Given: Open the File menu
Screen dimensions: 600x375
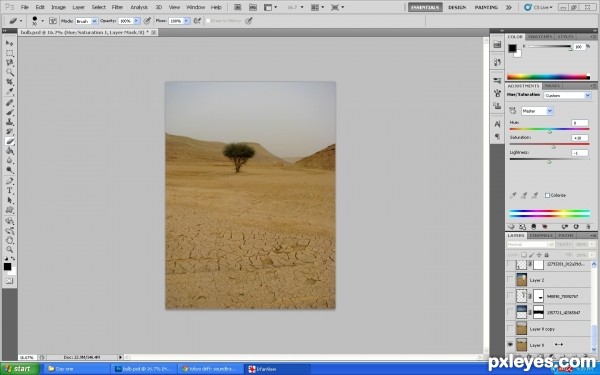Looking at the screenshot, I should pos(24,7).
